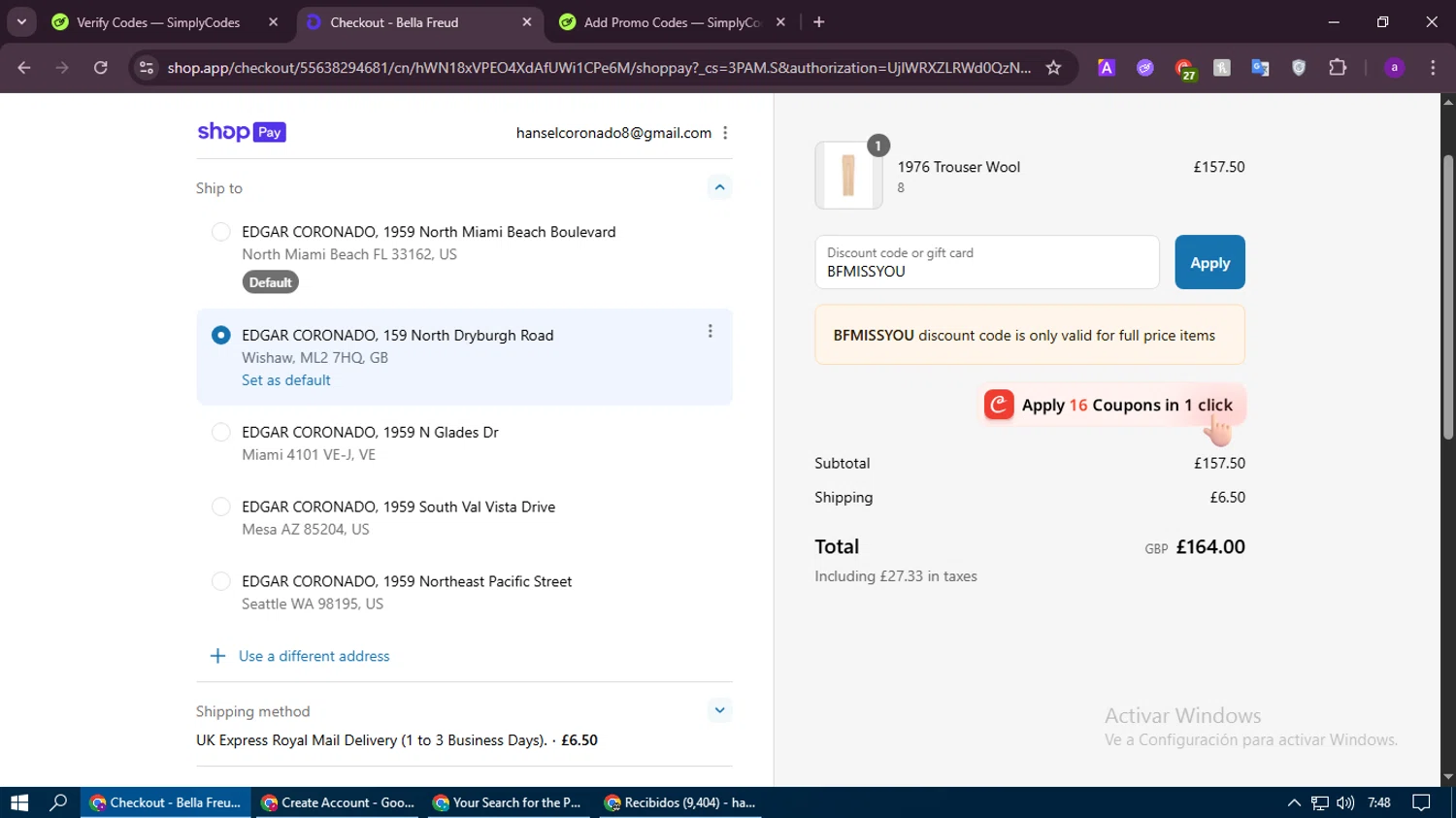The width and height of the screenshot is (1456, 818).
Task: Click Set as default link
Action: (x=286, y=380)
